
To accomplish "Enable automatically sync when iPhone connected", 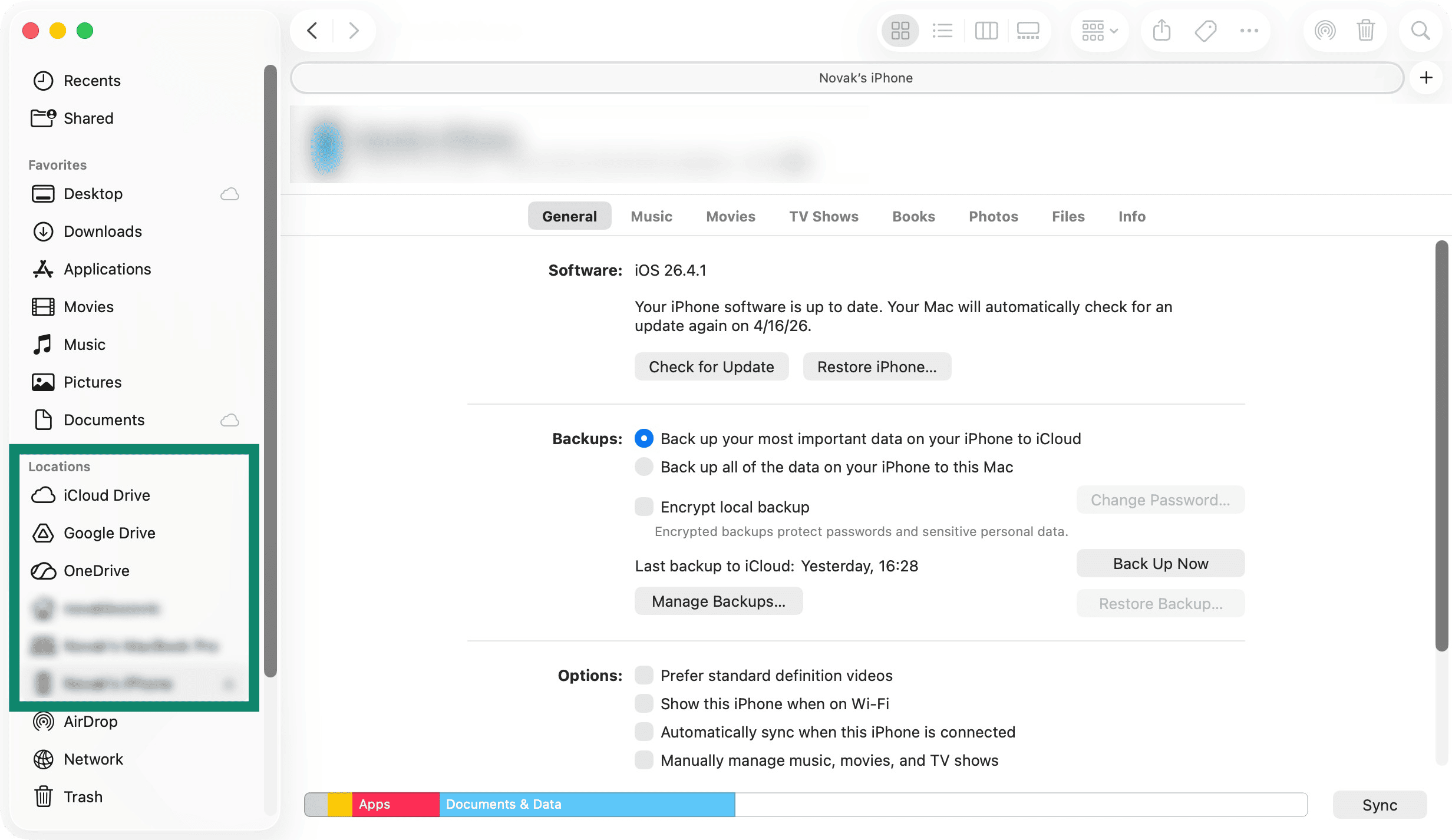I will point(644,732).
